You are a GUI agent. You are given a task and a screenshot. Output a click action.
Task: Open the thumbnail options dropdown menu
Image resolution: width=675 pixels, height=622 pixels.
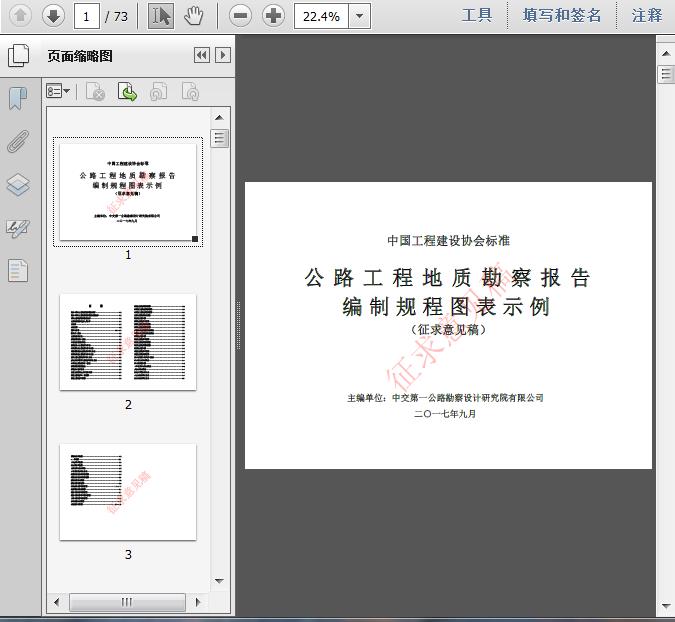[58, 91]
